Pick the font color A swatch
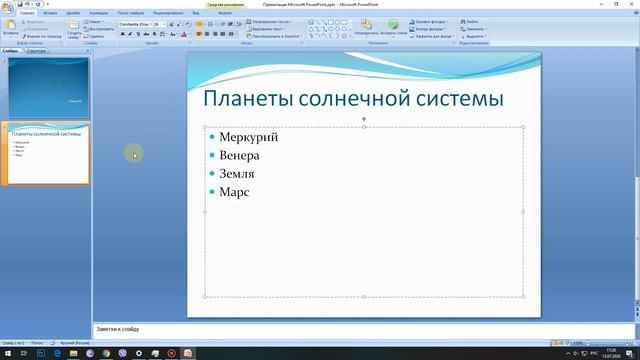This screenshot has width=640, height=360. tap(184, 35)
